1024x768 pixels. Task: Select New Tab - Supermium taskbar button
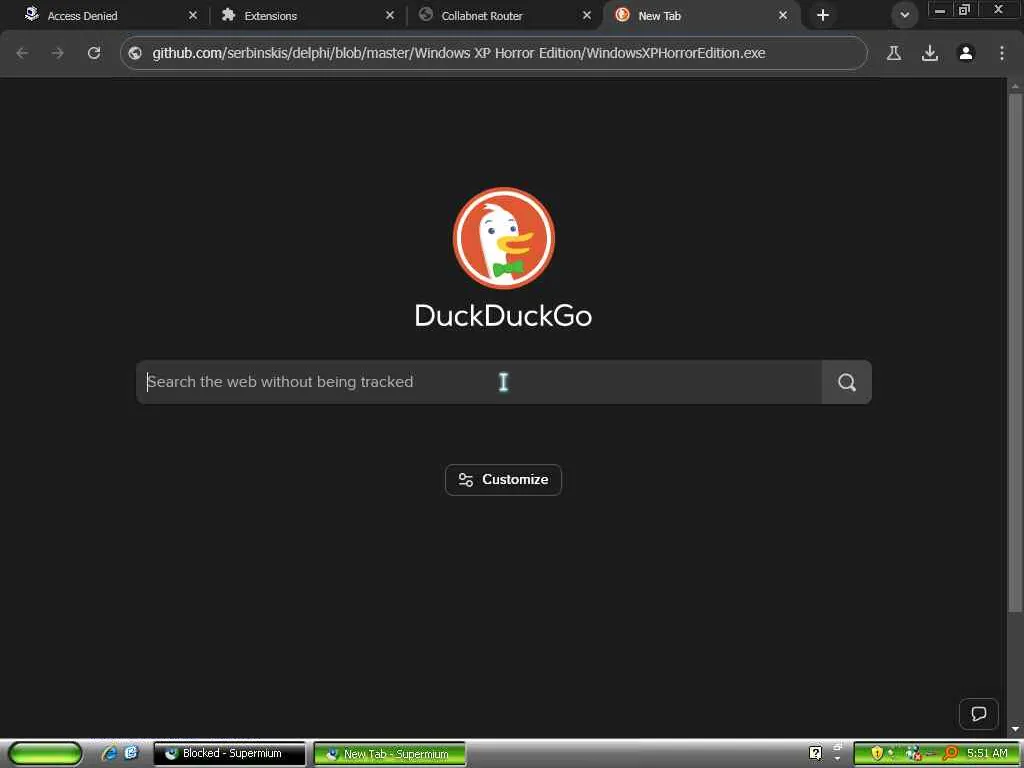tap(390, 754)
